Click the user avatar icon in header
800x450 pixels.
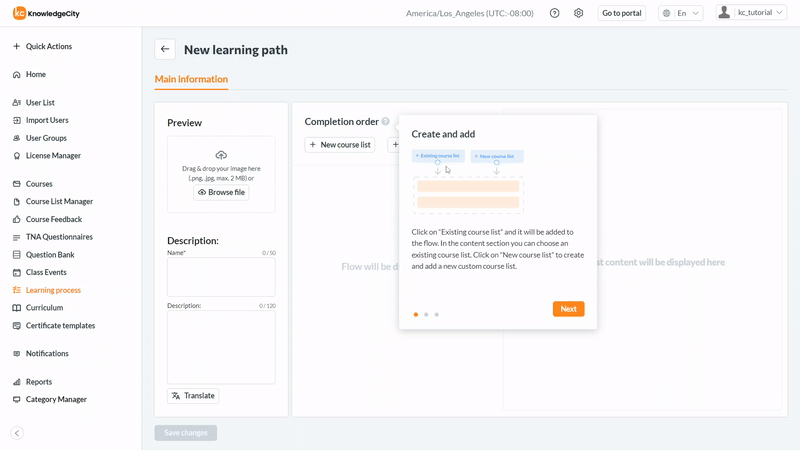tap(724, 13)
